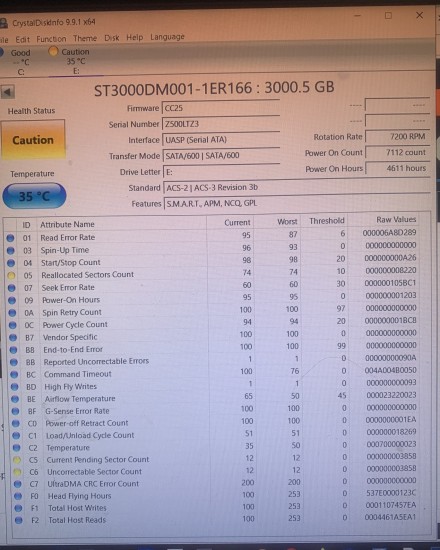Select raw value 0004461A5EA1 of Total Host Reads

(390, 517)
